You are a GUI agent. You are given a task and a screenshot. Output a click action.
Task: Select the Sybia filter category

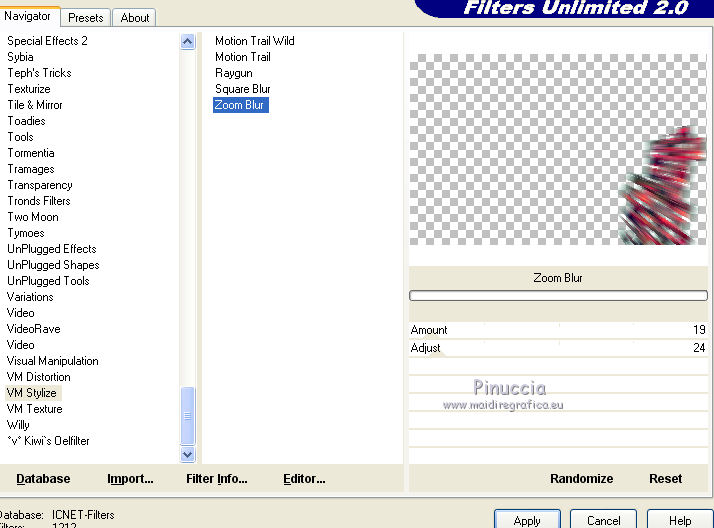pyautogui.click(x=20, y=57)
